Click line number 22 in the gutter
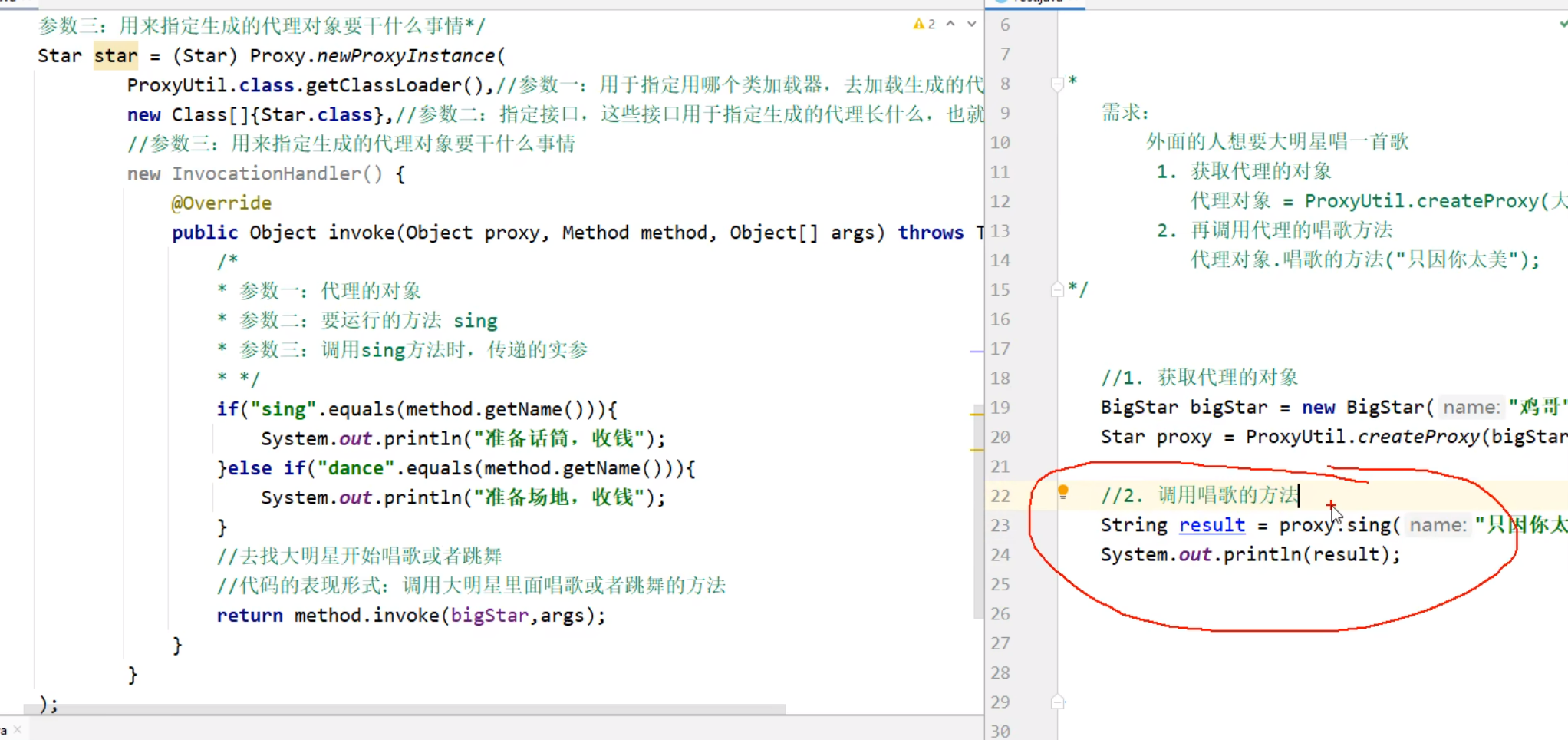The width and height of the screenshot is (1568, 740). click(1000, 495)
